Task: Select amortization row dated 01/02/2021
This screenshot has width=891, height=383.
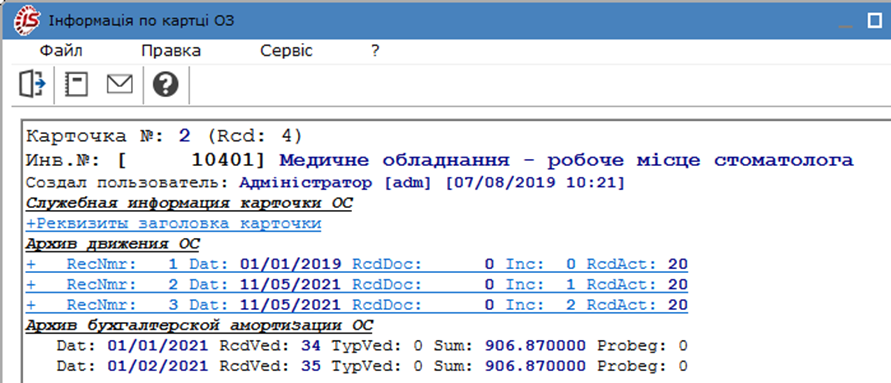Action: (372, 367)
